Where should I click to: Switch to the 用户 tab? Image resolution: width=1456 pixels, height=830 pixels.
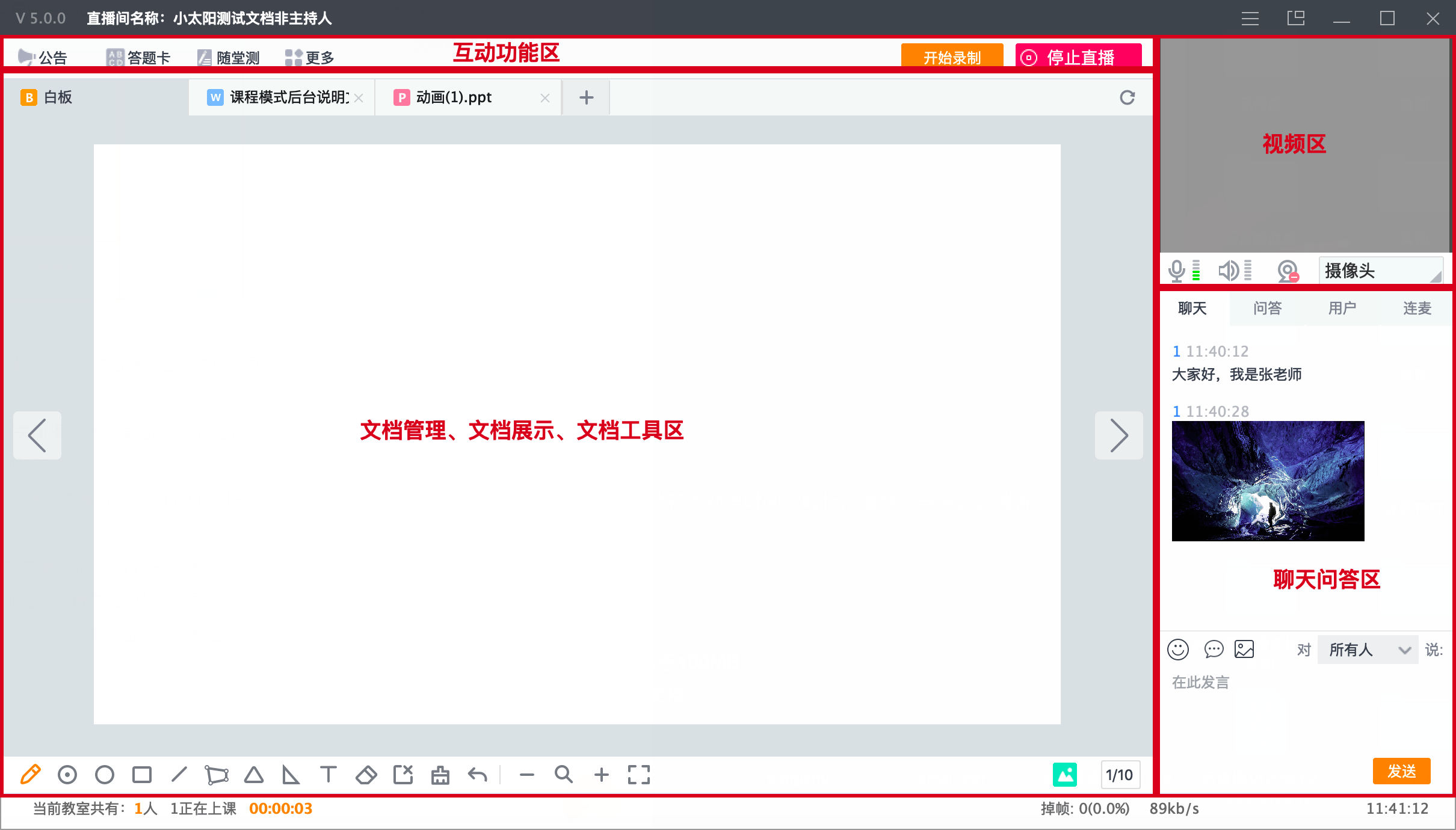(x=1342, y=309)
